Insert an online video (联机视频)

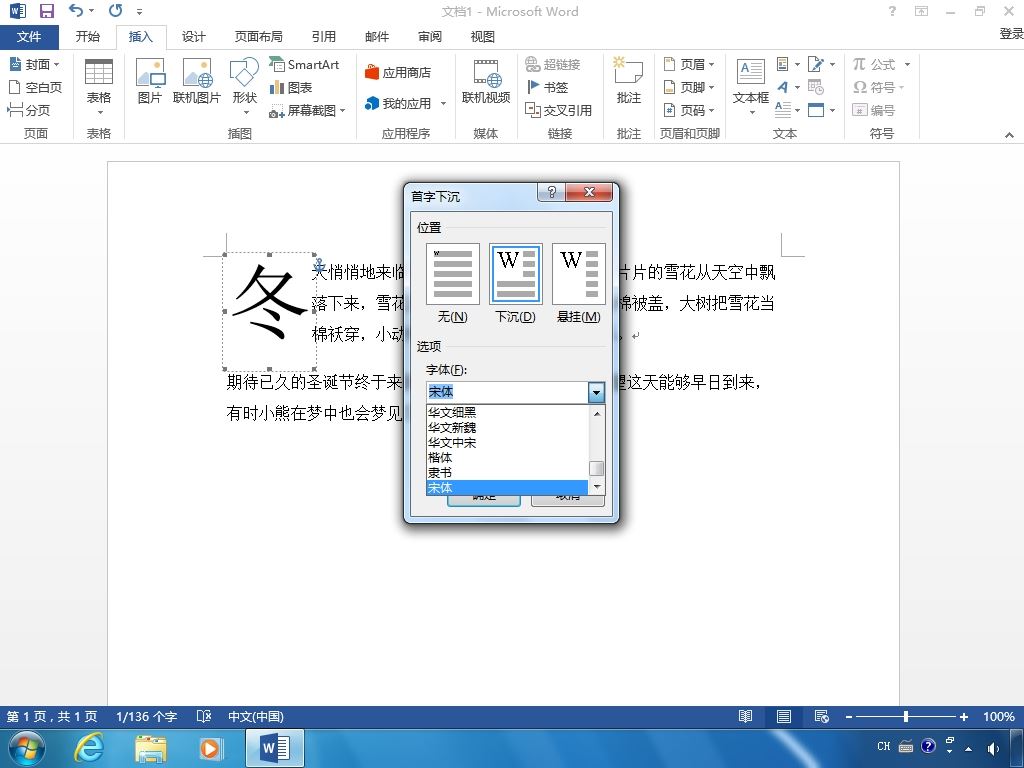pyautogui.click(x=486, y=81)
